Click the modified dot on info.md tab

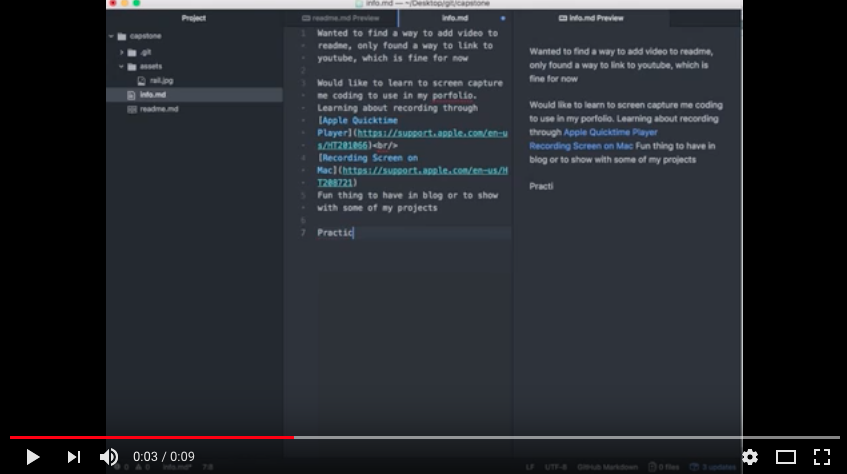(x=503, y=18)
